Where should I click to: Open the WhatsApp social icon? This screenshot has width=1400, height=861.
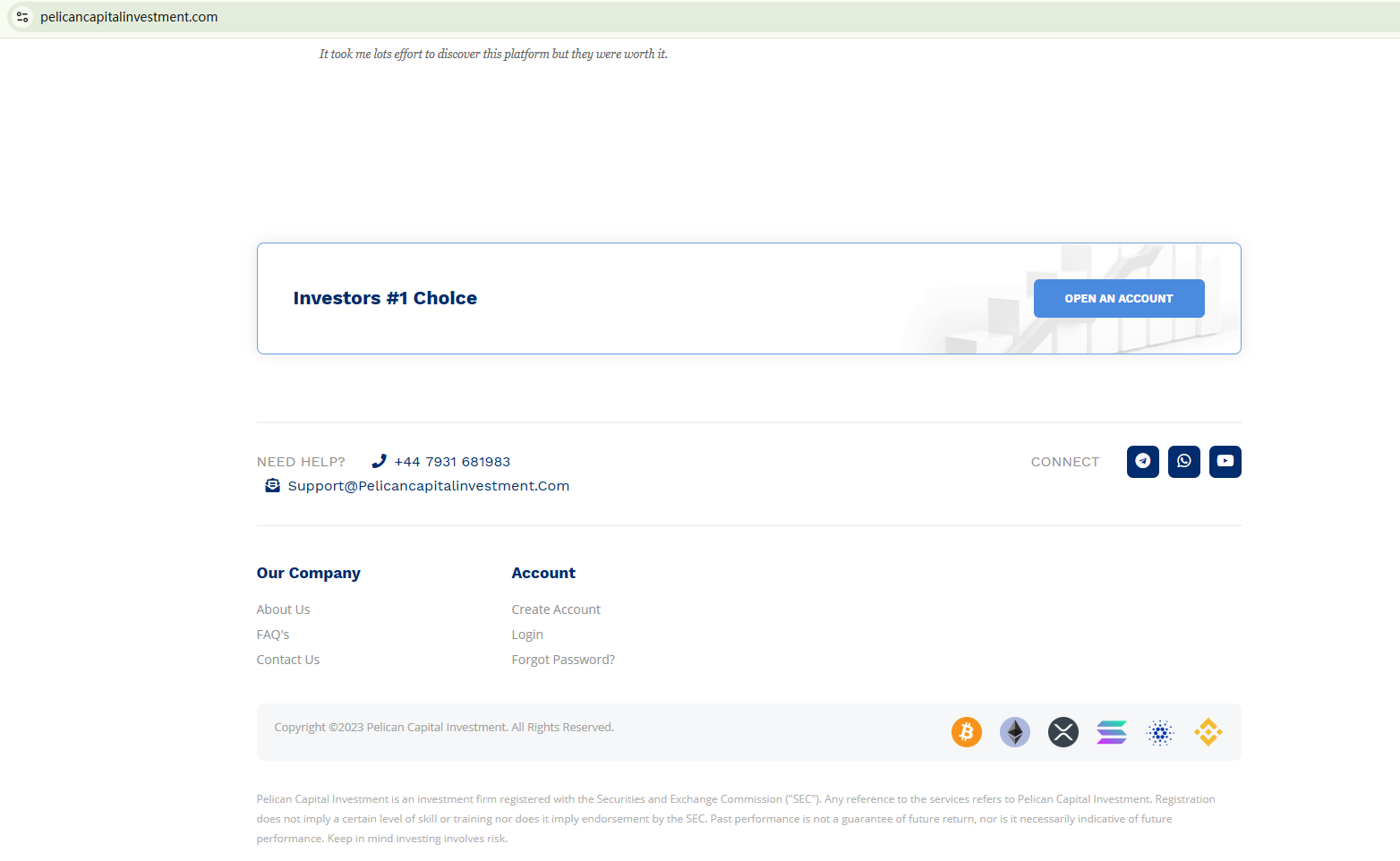pos(1183,462)
